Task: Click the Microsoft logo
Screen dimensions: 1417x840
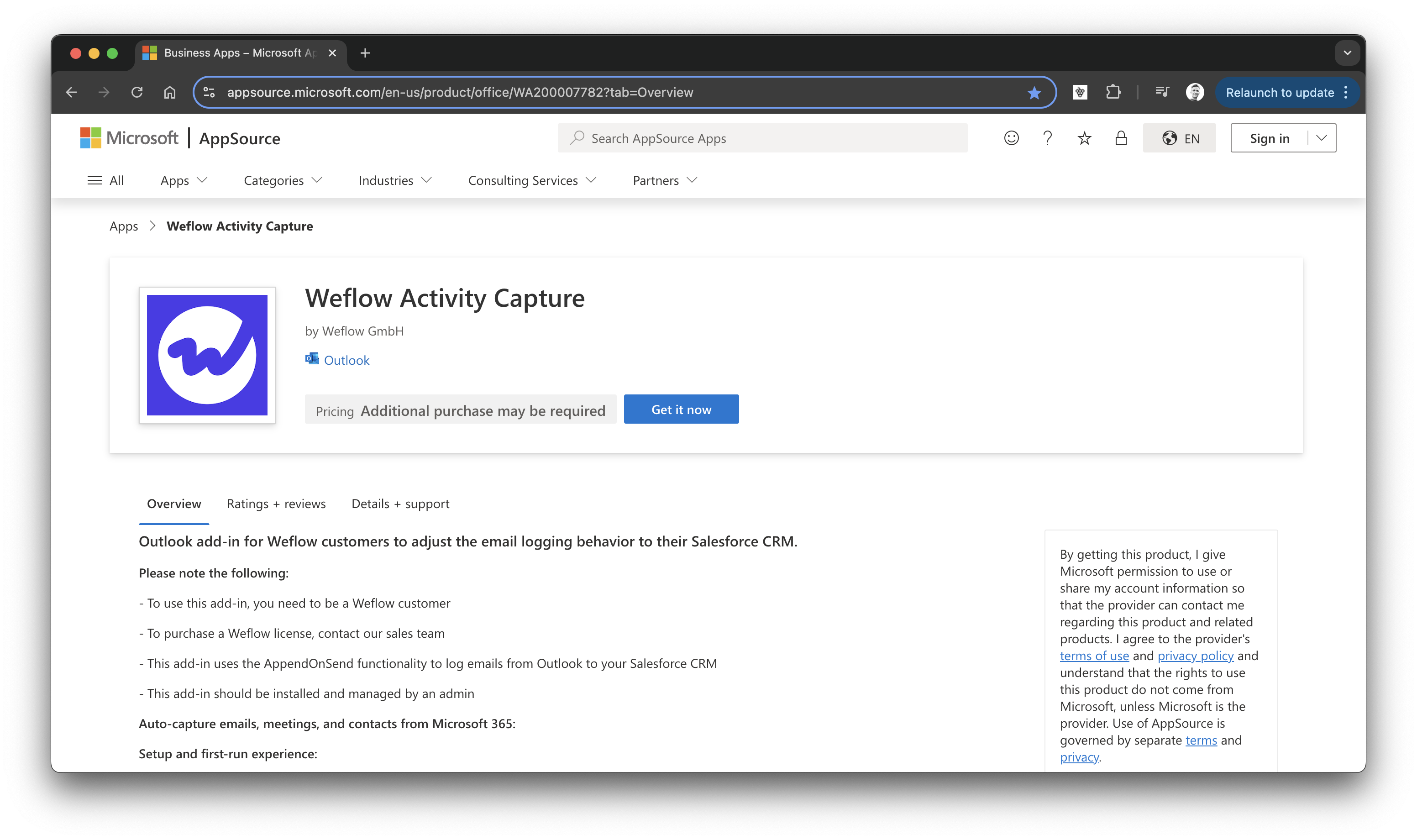Action: click(129, 138)
